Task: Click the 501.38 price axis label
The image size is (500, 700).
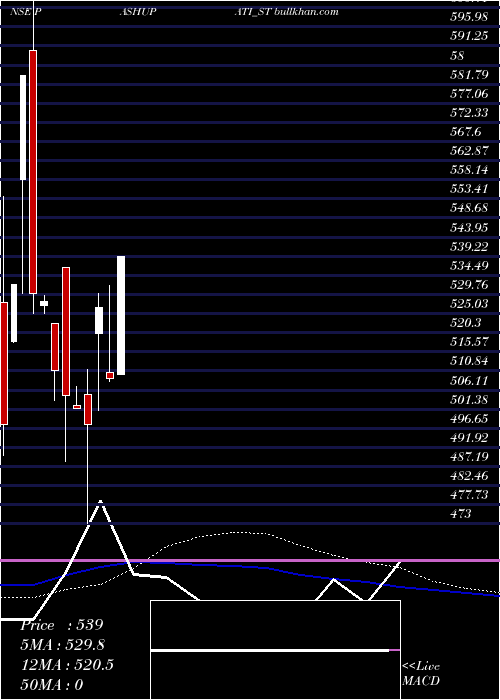Action: click(469, 400)
